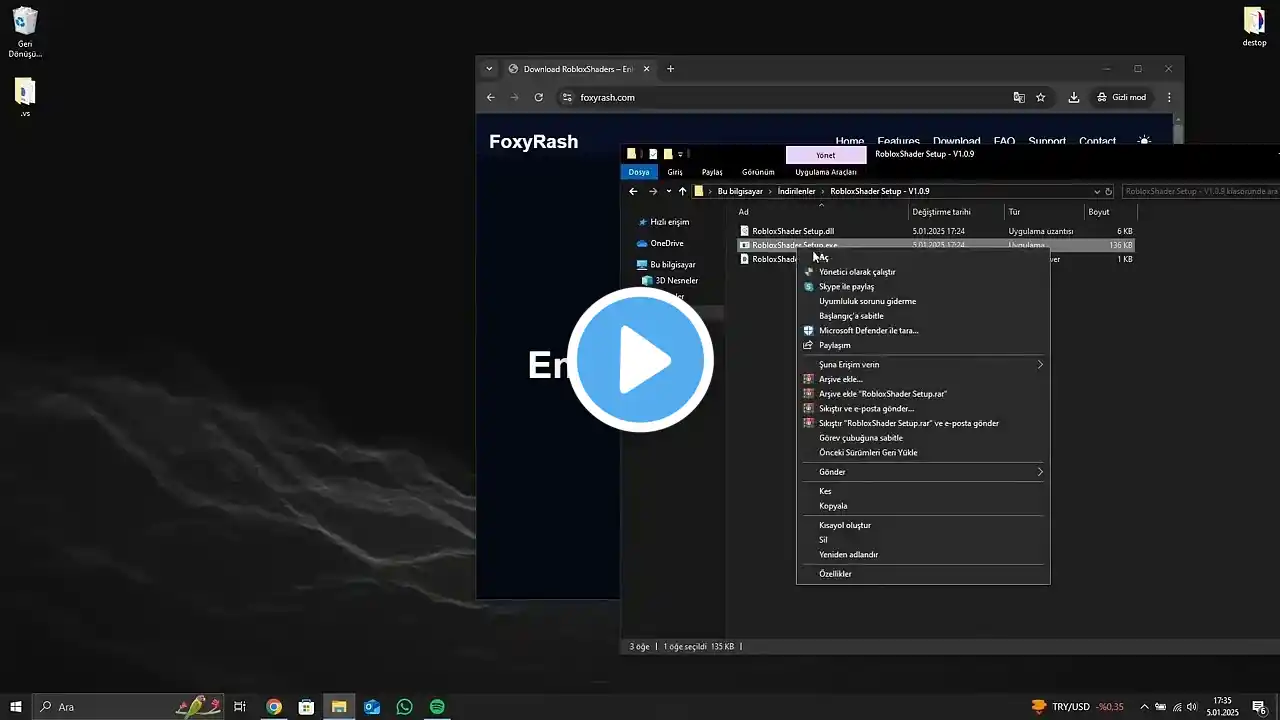1280x720 pixels.
Task: Click the Explorer search box
Action: (x=1200, y=191)
